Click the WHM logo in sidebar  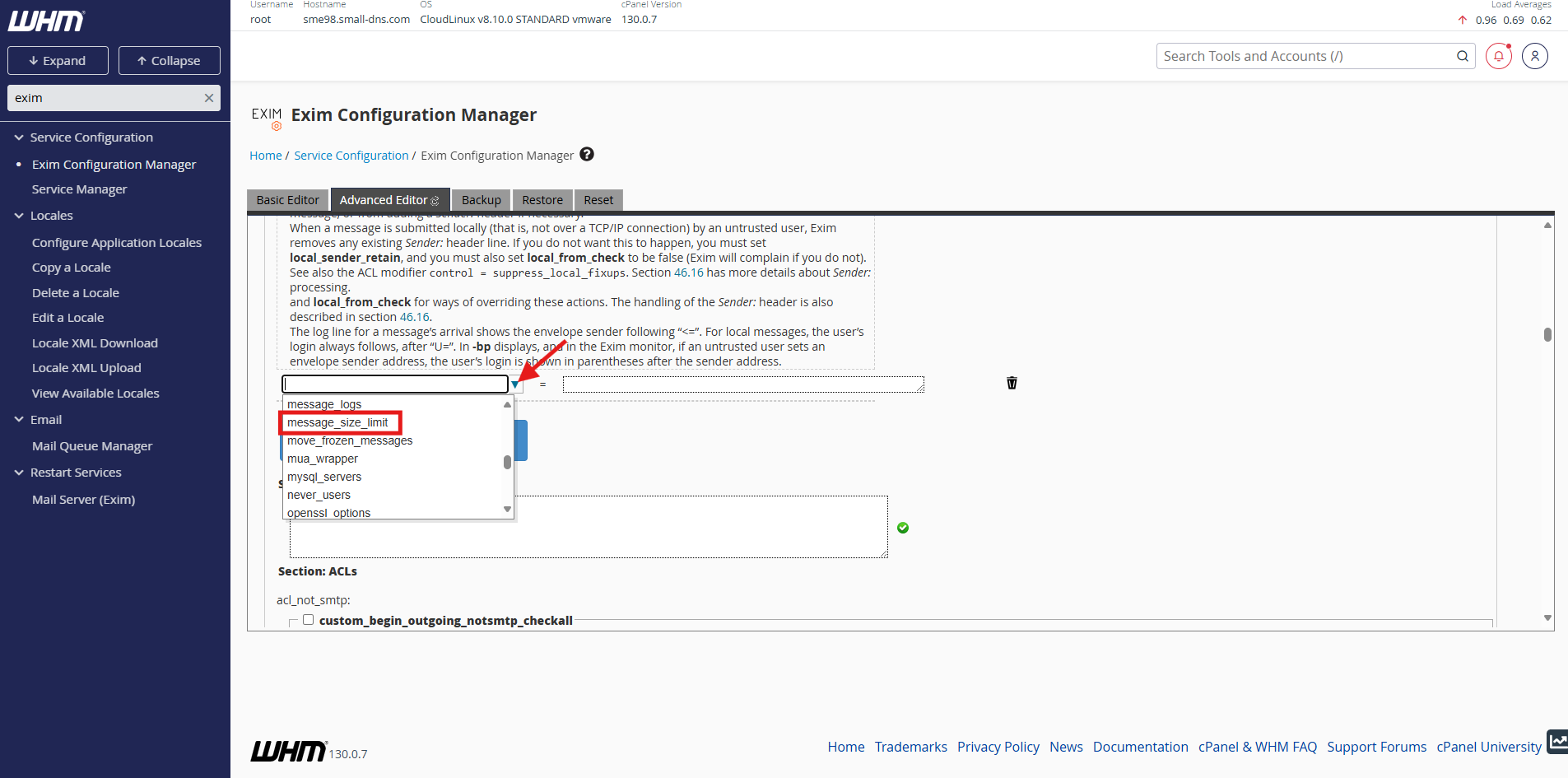[46, 21]
